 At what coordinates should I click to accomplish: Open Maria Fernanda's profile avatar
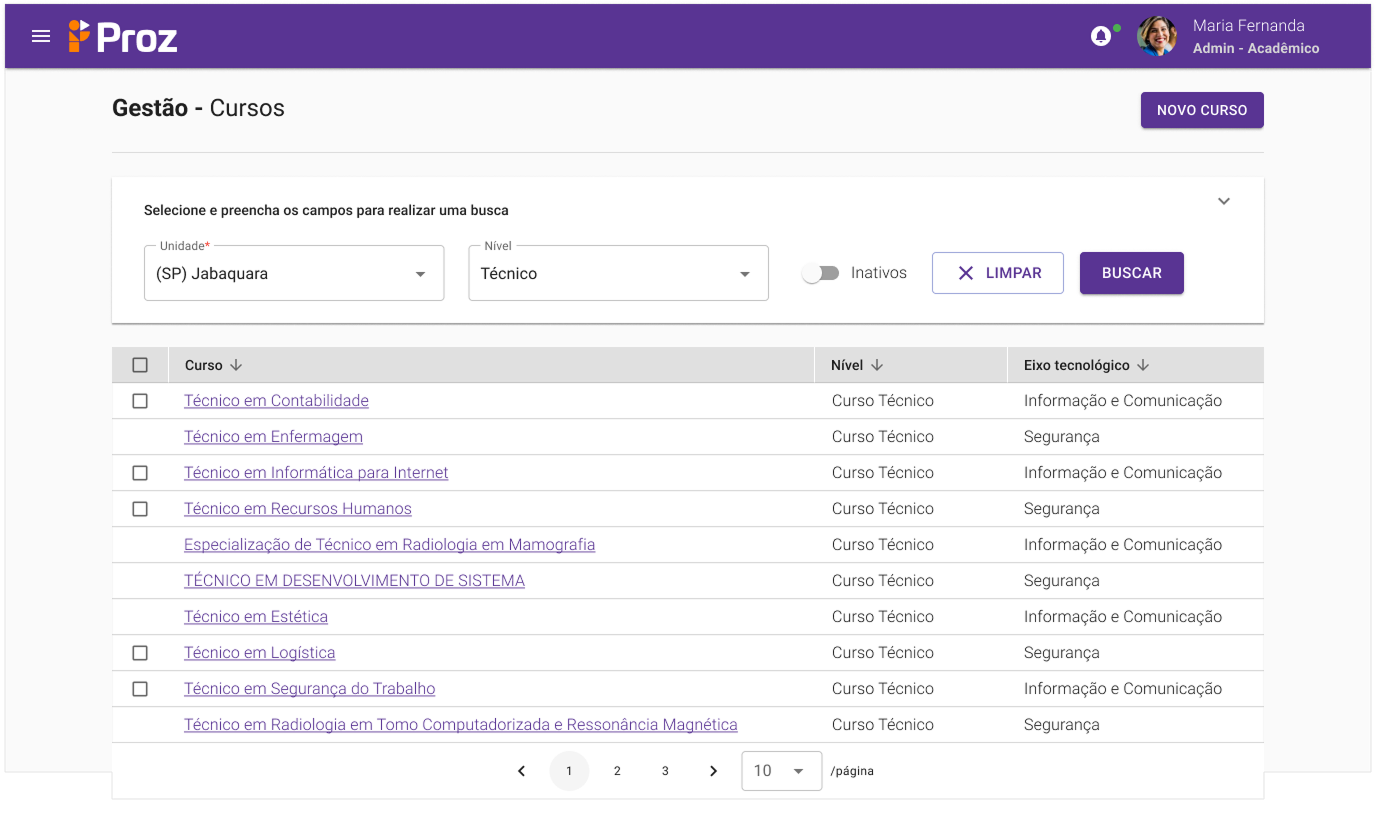point(1157,36)
